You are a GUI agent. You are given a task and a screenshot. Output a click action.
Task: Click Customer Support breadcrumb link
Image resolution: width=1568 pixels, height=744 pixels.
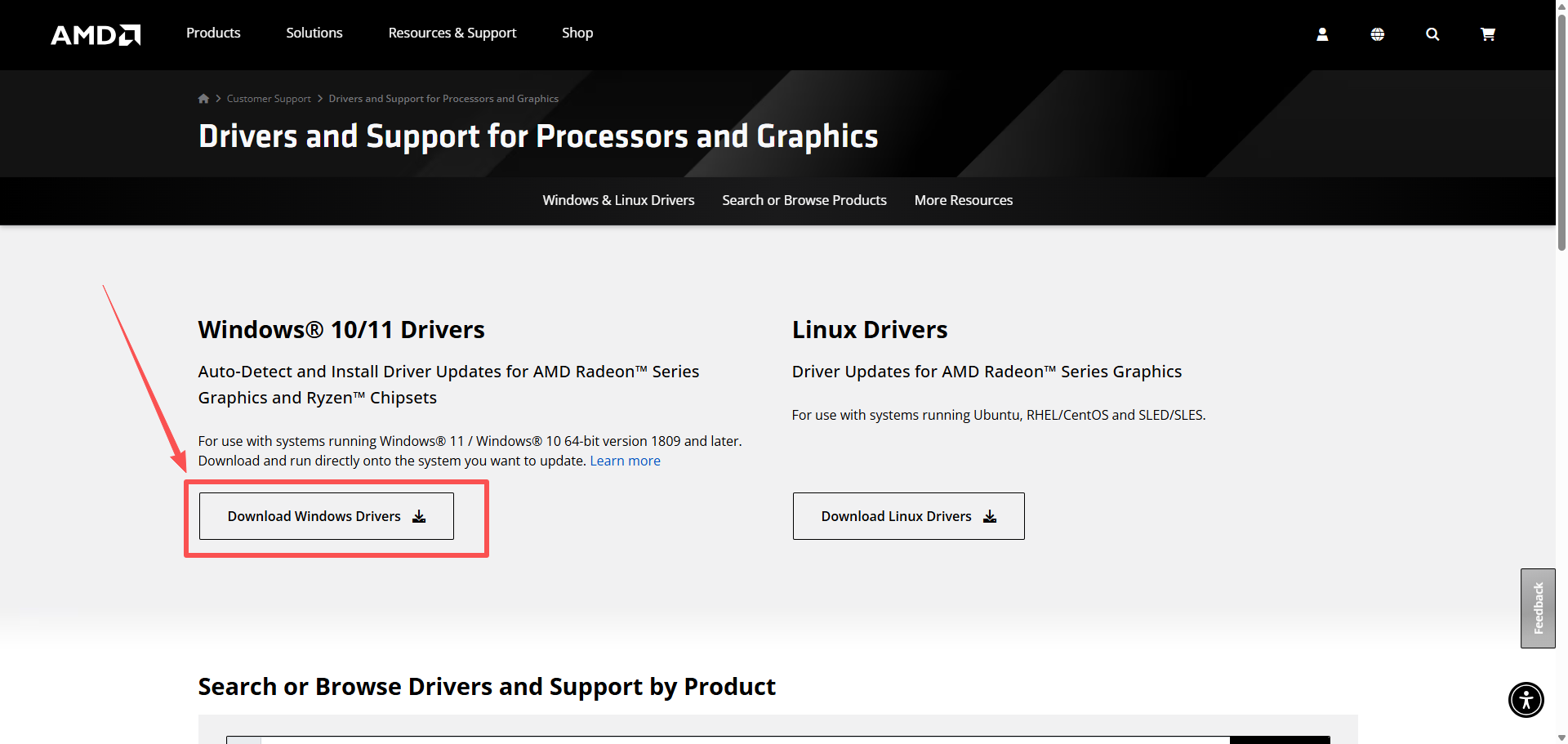pos(269,99)
